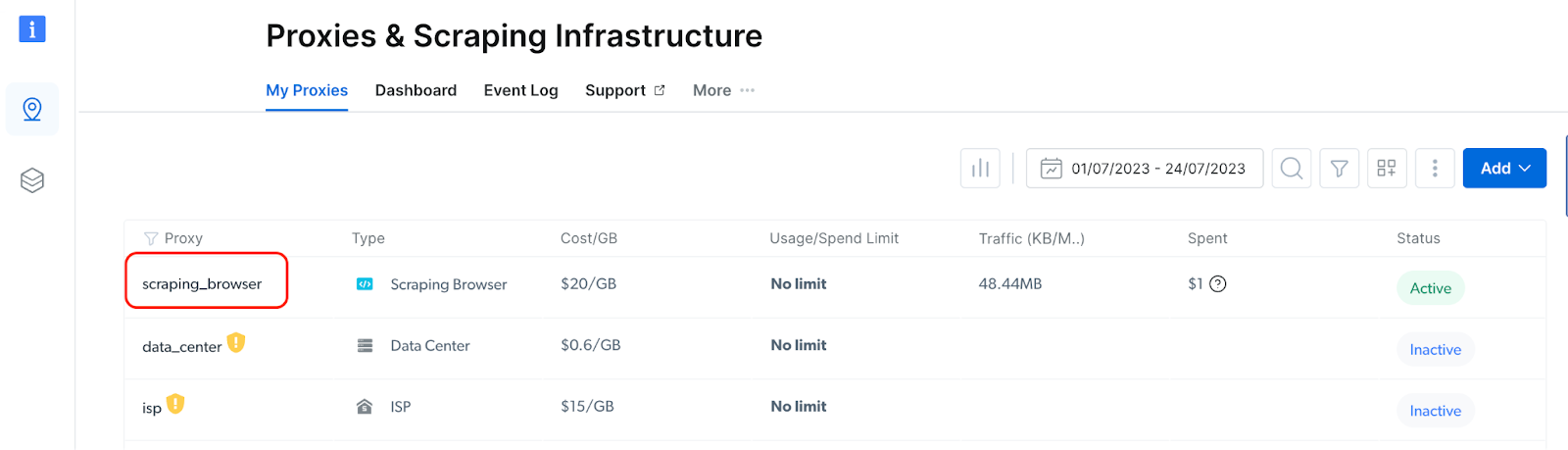
Task: Switch to the Dashboard tab
Action: 416,90
